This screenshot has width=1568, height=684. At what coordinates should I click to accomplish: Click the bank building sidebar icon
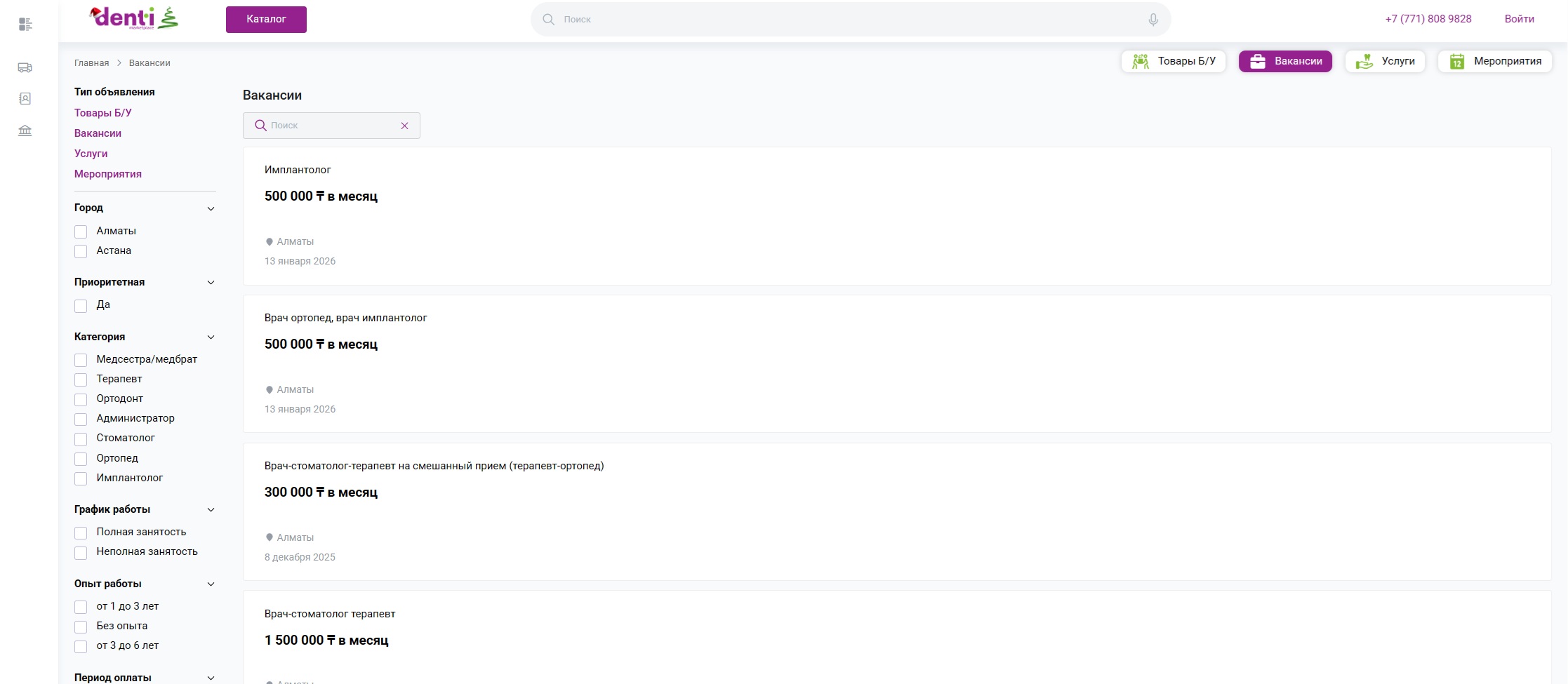point(25,130)
